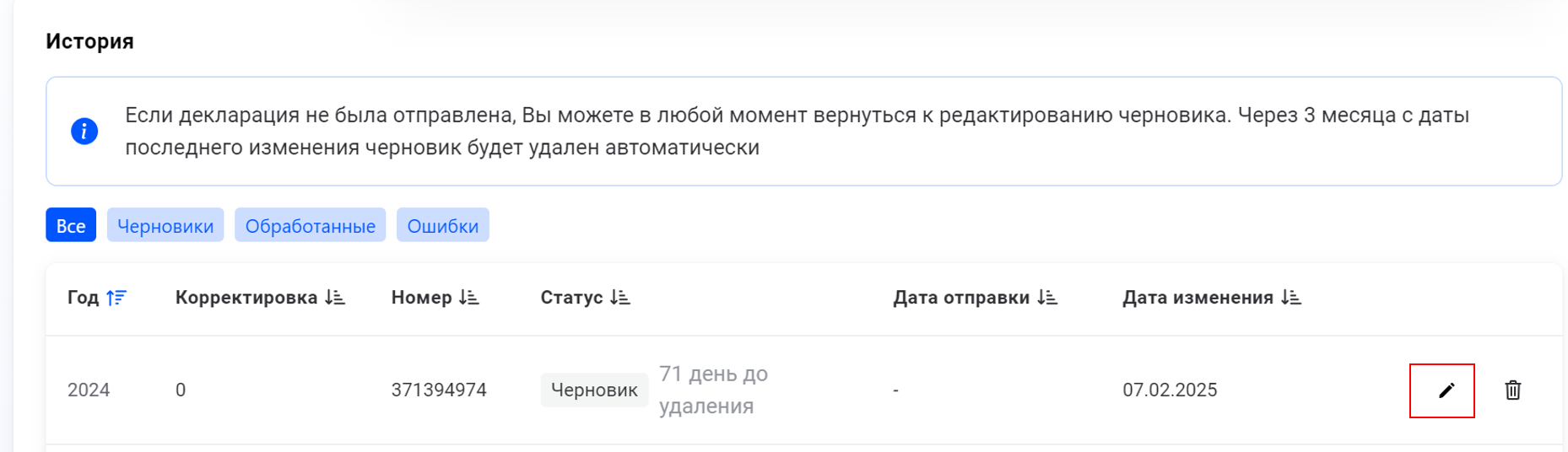Edit the 2024 draft with pencil icon
Screen dimensions: 1568x452
click(1446, 390)
